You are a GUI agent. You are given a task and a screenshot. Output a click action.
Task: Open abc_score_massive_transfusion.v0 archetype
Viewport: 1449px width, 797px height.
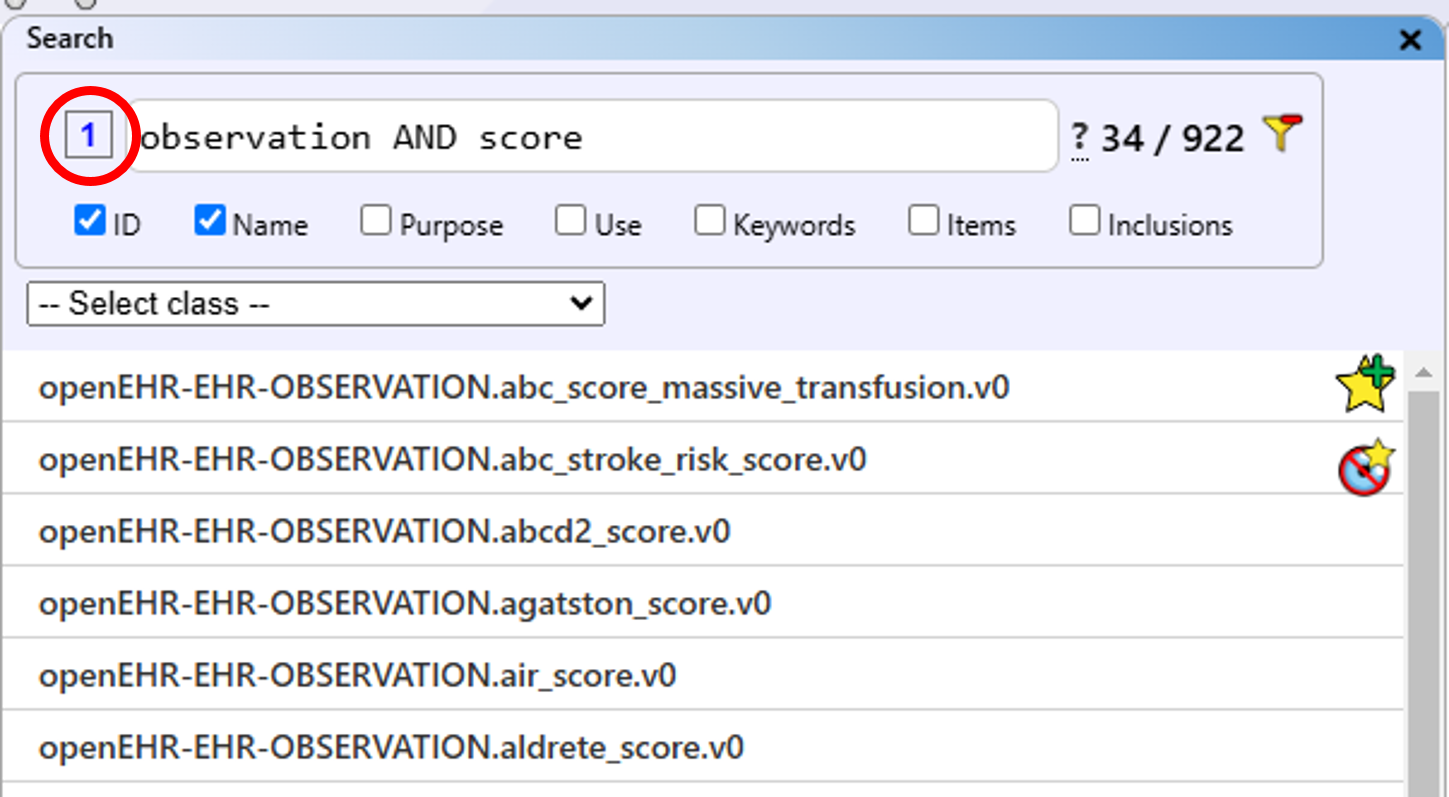pyautogui.click(x=523, y=387)
